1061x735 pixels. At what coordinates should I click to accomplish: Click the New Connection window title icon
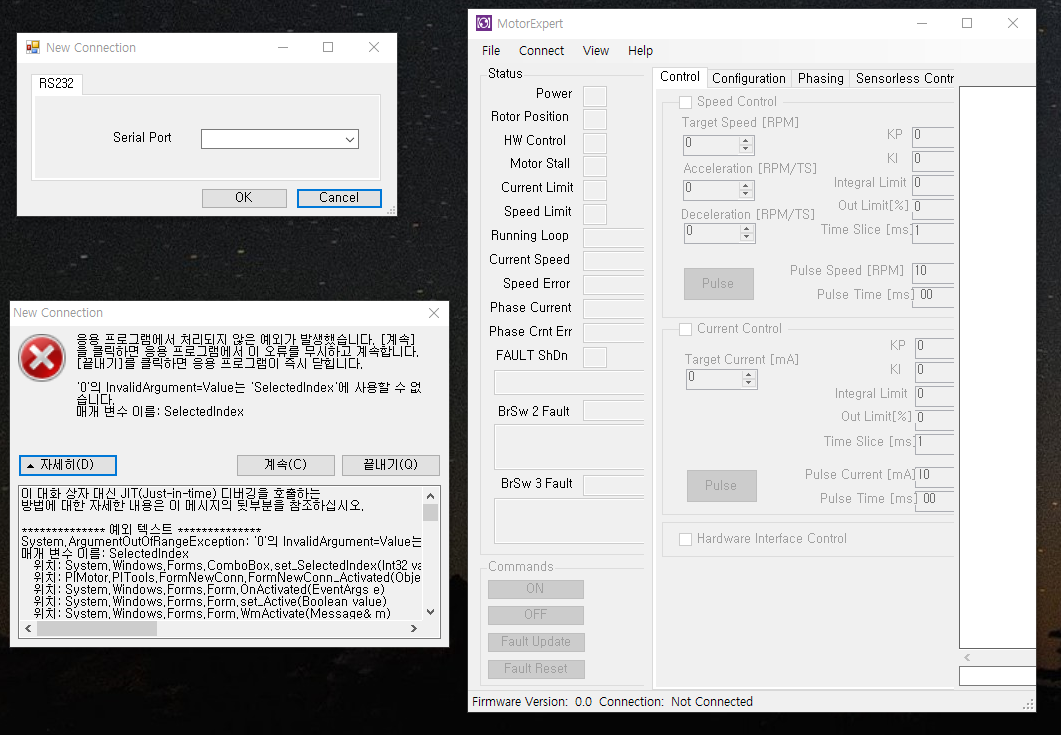tap(32, 47)
